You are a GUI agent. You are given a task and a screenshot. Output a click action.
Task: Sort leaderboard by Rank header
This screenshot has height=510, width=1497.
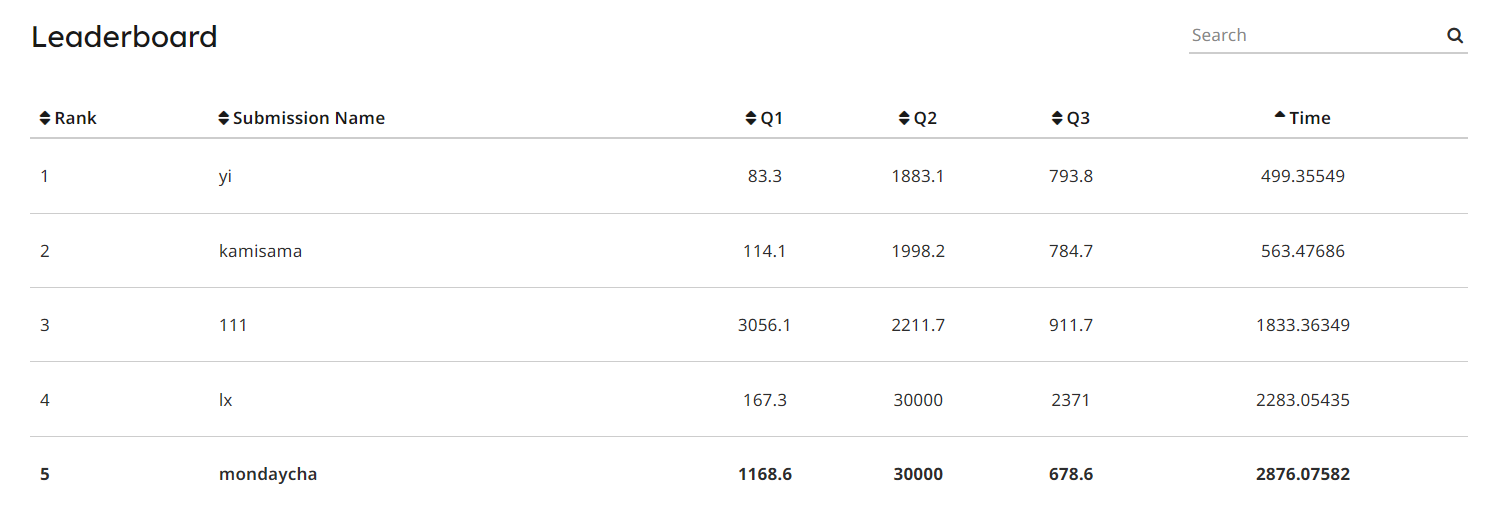(76, 118)
